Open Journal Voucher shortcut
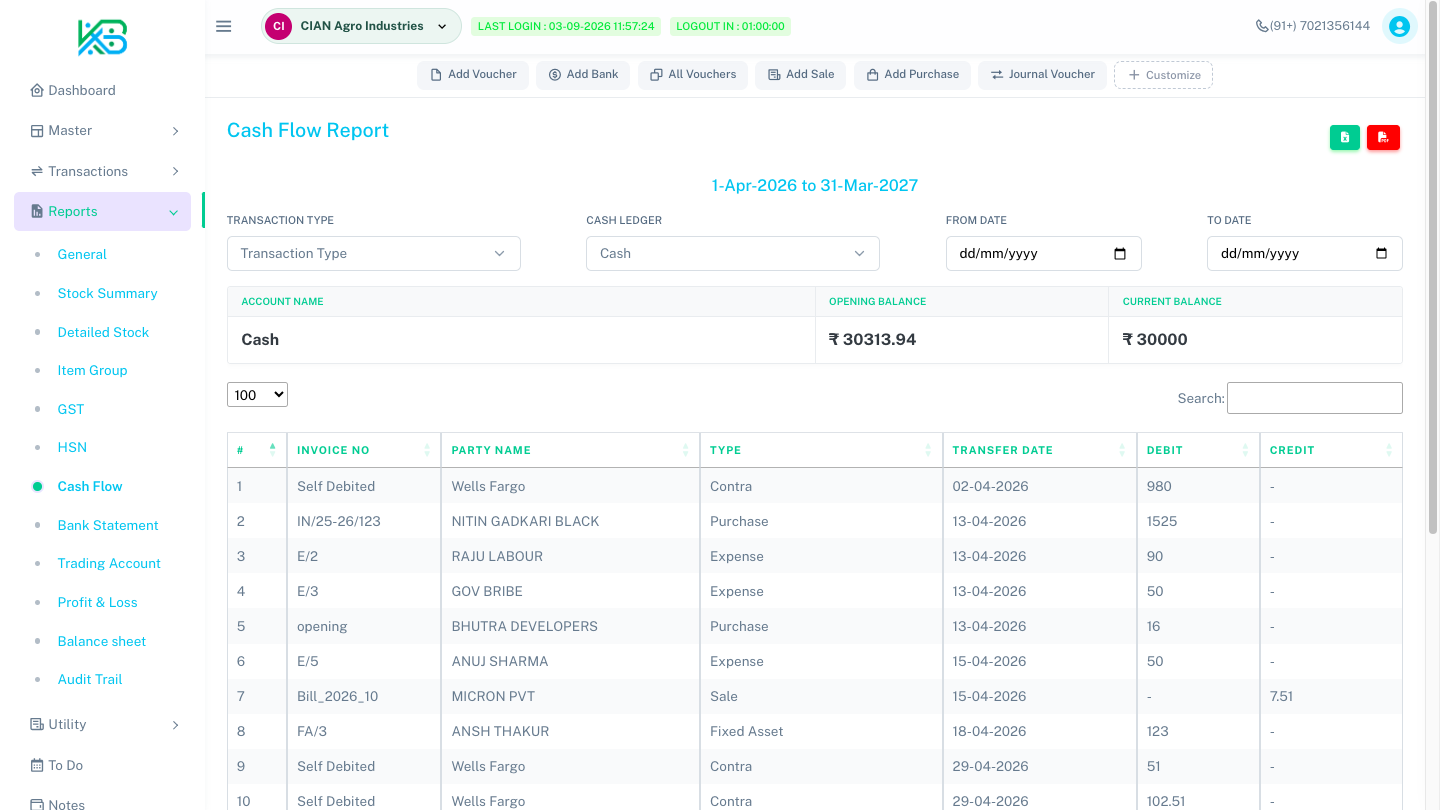The width and height of the screenshot is (1440, 810). tap(1043, 75)
